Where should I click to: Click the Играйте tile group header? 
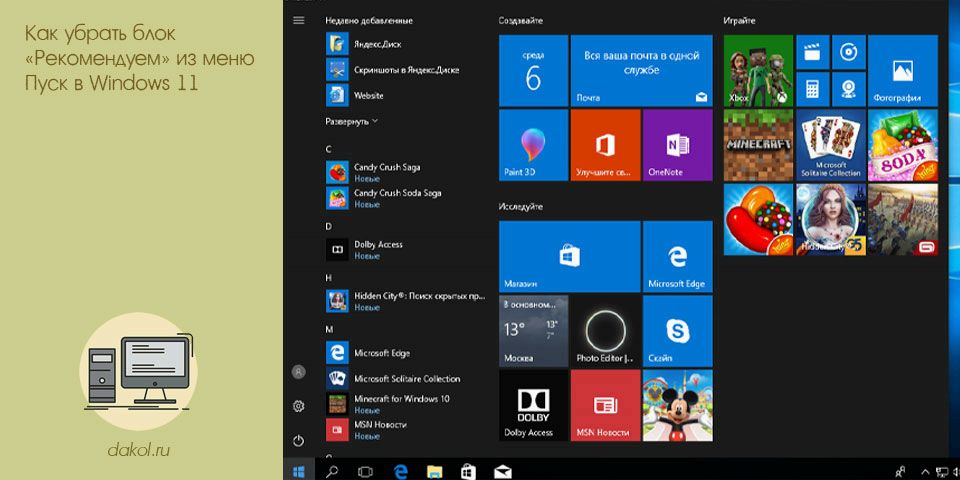(x=739, y=20)
